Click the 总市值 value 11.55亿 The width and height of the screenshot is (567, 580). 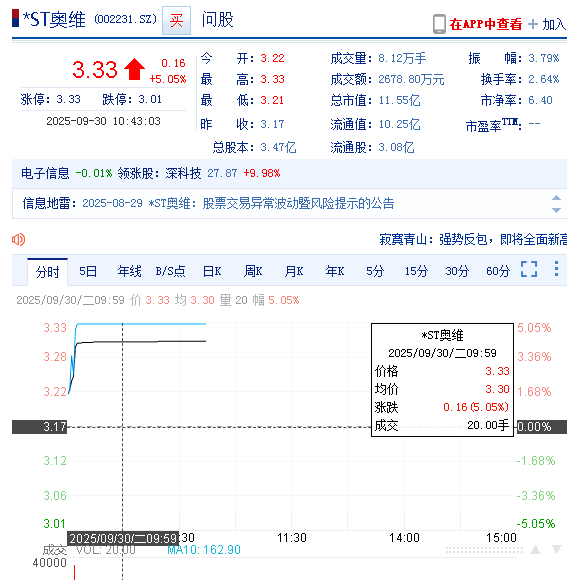click(x=399, y=100)
